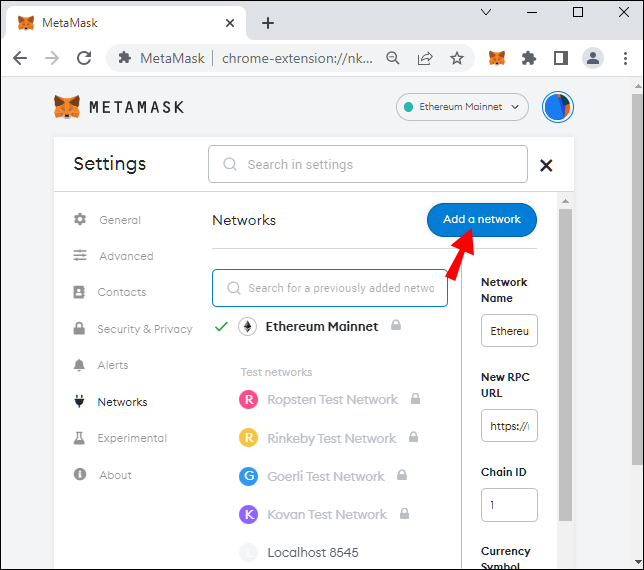Image resolution: width=644 pixels, height=570 pixels.
Task: Go to Security & Privacy settings
Action: pos(144,329)
